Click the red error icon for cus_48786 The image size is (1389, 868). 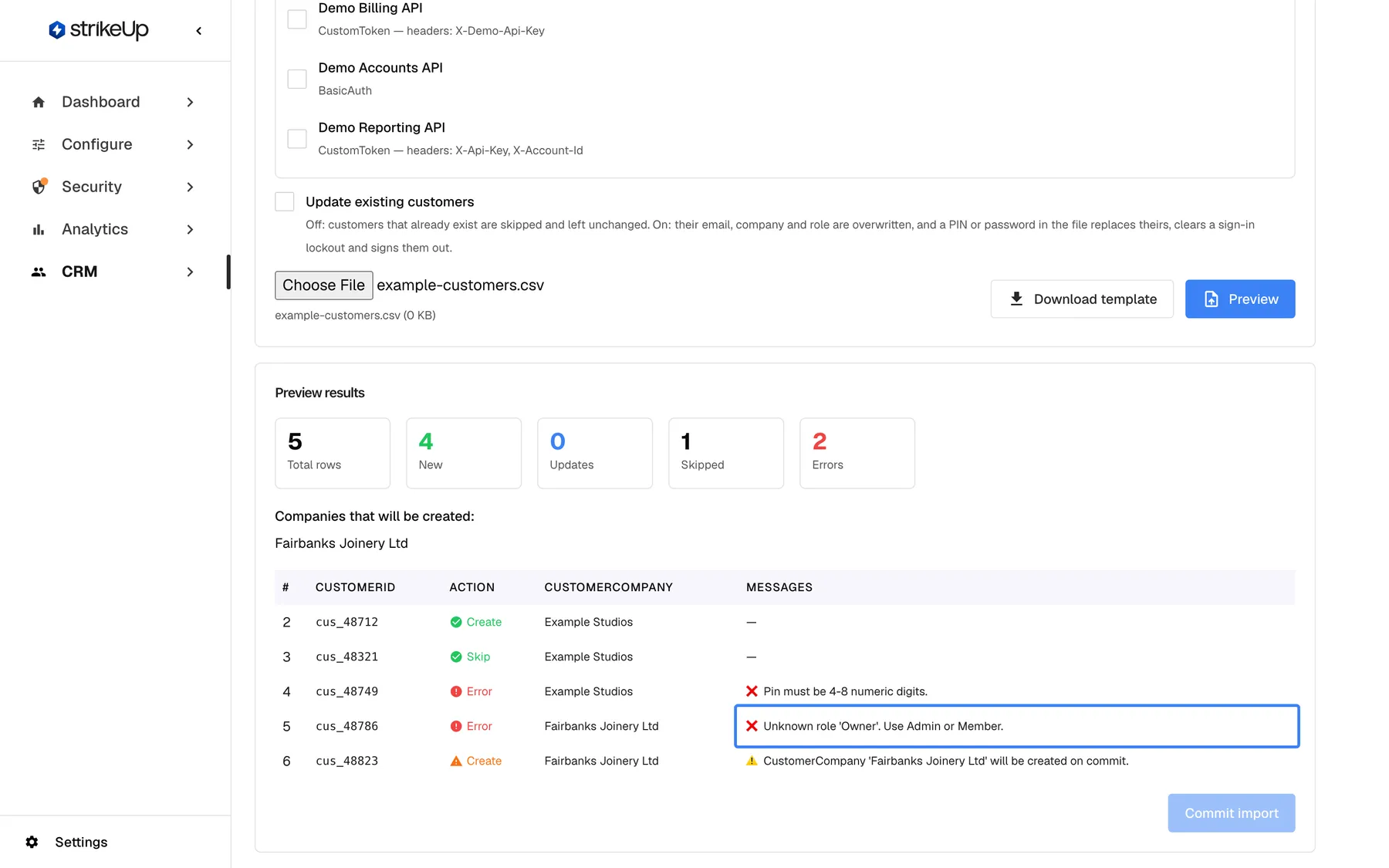click(x=456, y=726)
